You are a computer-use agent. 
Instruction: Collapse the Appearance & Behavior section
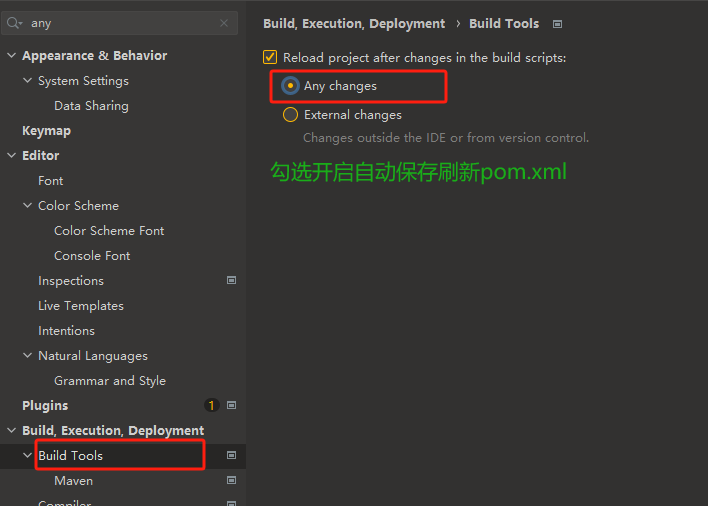[12, 56]
